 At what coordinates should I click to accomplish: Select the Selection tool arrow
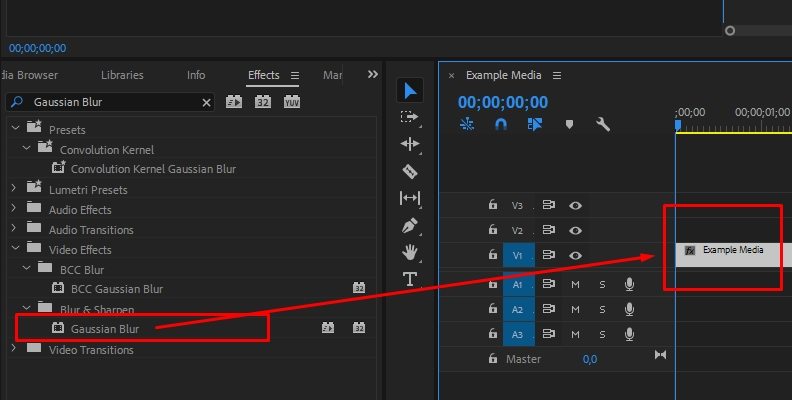410,91
